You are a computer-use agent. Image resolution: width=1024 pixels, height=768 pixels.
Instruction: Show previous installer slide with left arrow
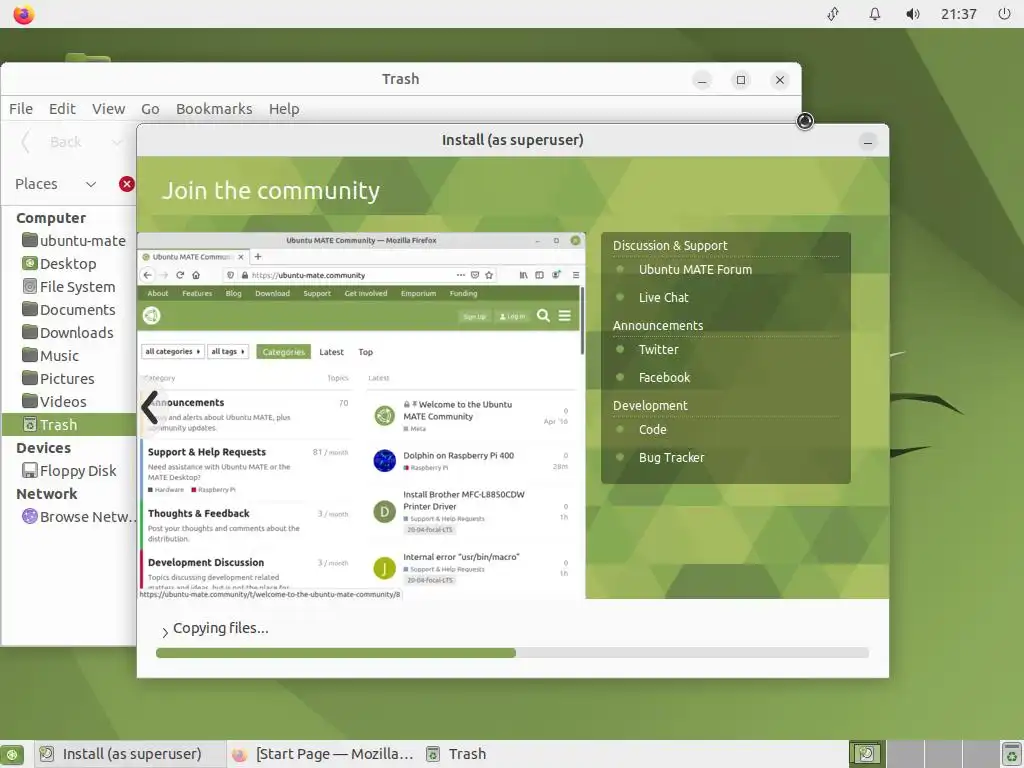[x=150, y=408]
